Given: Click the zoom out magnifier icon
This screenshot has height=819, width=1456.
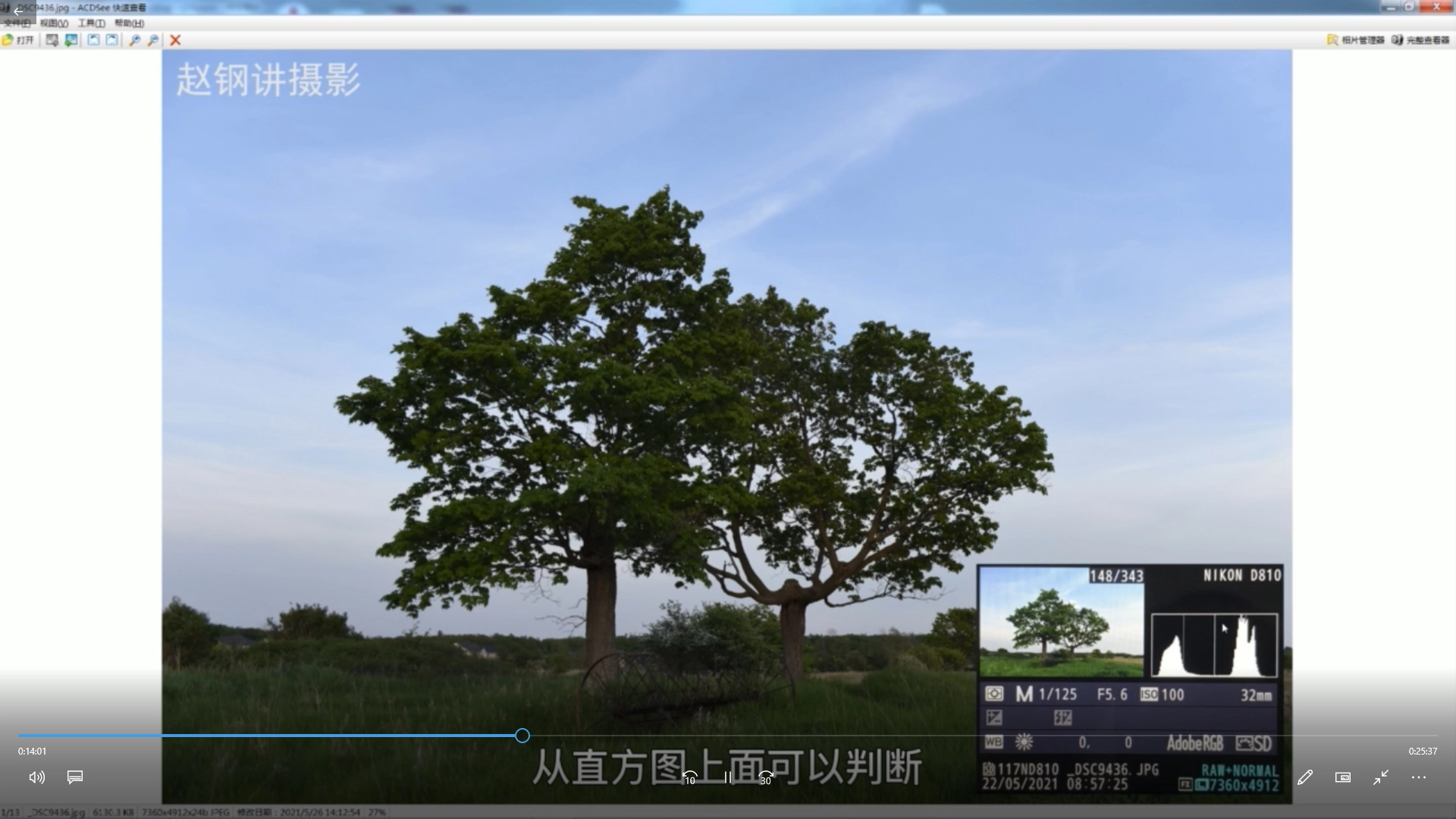Looking at the screenshot, I should tap(152, 40).
